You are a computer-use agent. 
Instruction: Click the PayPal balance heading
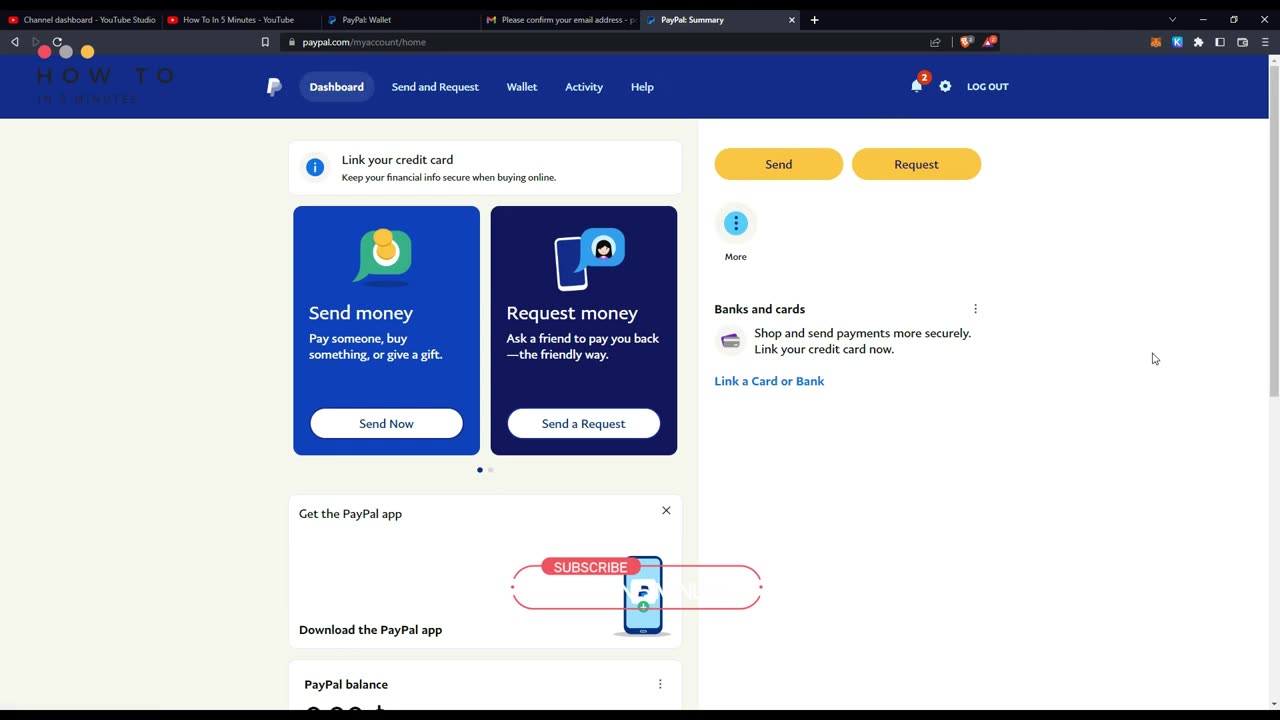coord(346,684)
